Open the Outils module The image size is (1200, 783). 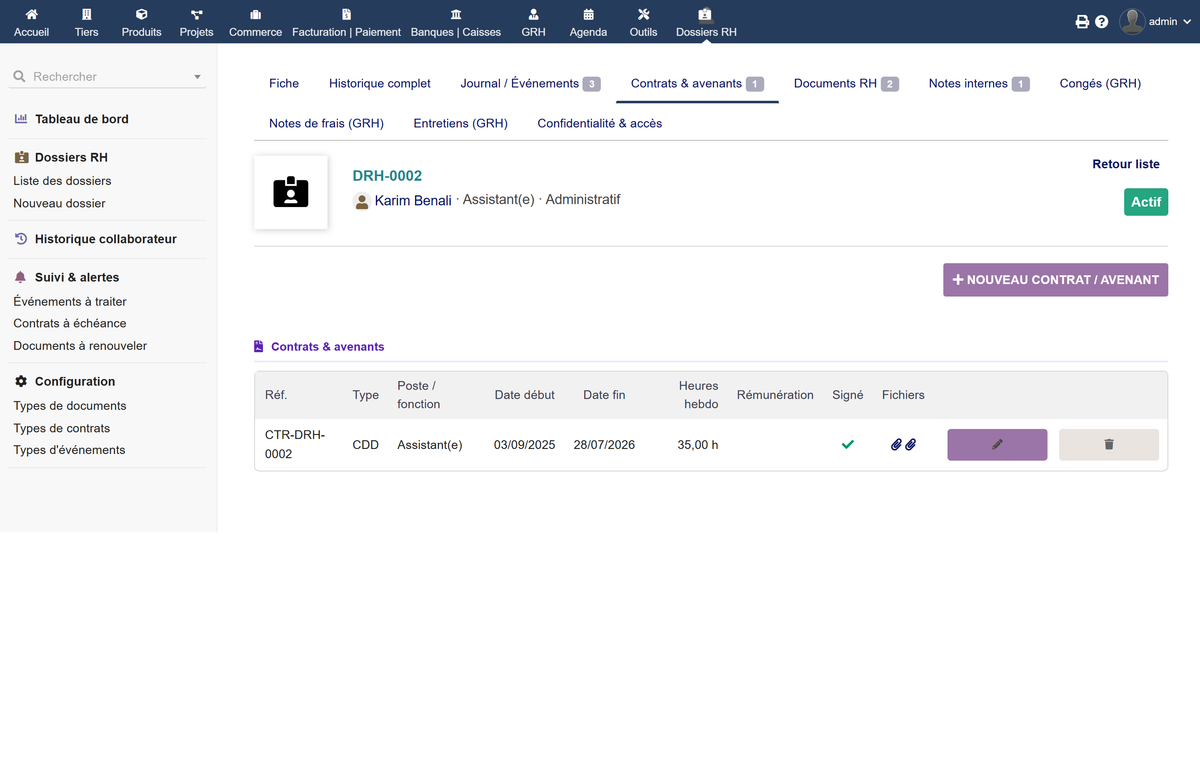[x=643, y=22]
